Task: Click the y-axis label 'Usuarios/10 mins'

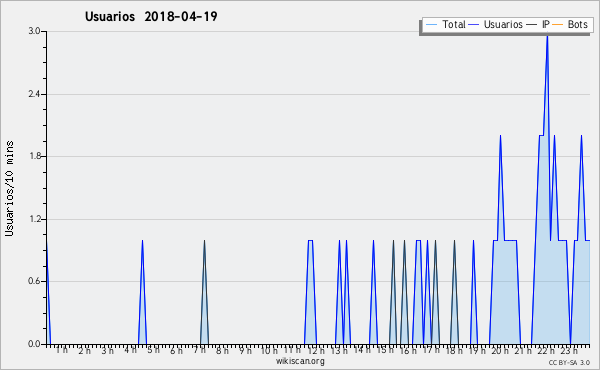Action: pyautogui.click(x=9, y=188)
